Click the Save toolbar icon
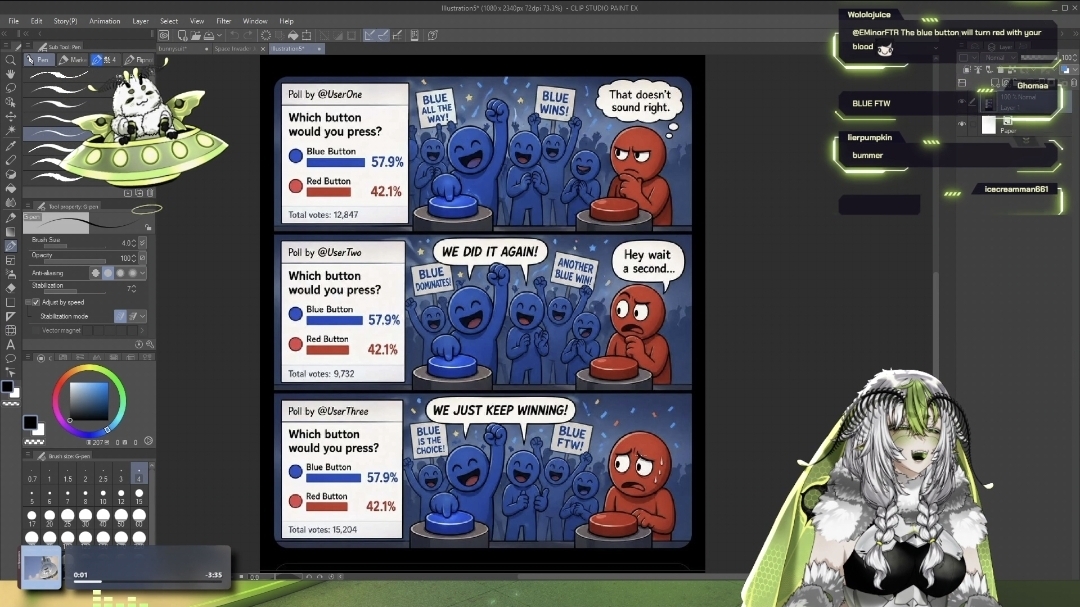 point(208,35)
